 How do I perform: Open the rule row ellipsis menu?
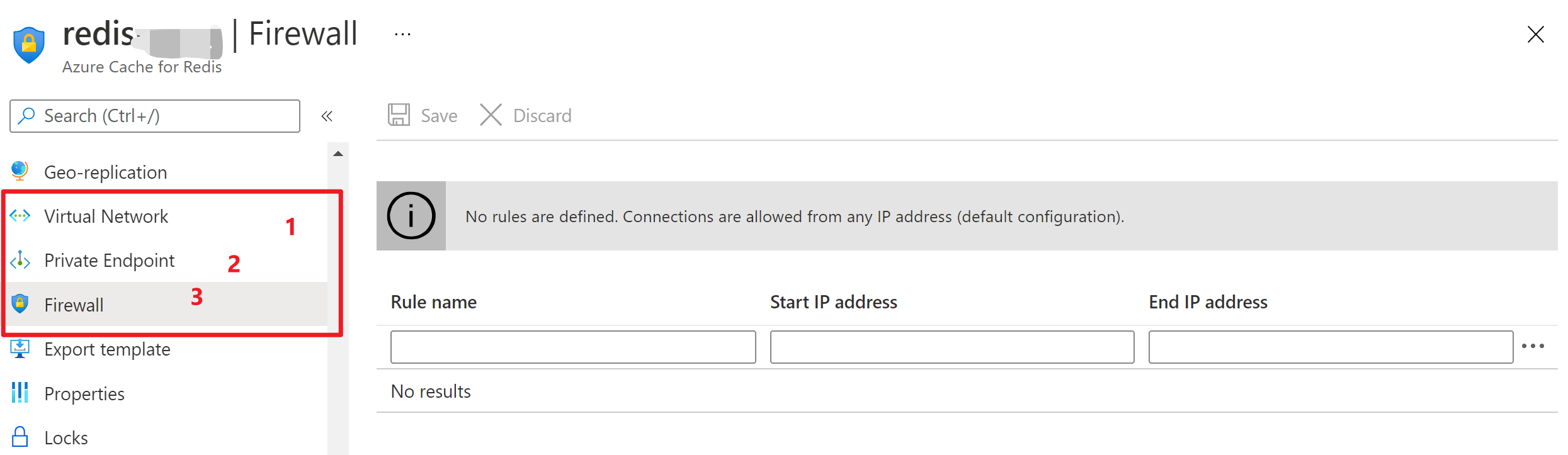1533,346
